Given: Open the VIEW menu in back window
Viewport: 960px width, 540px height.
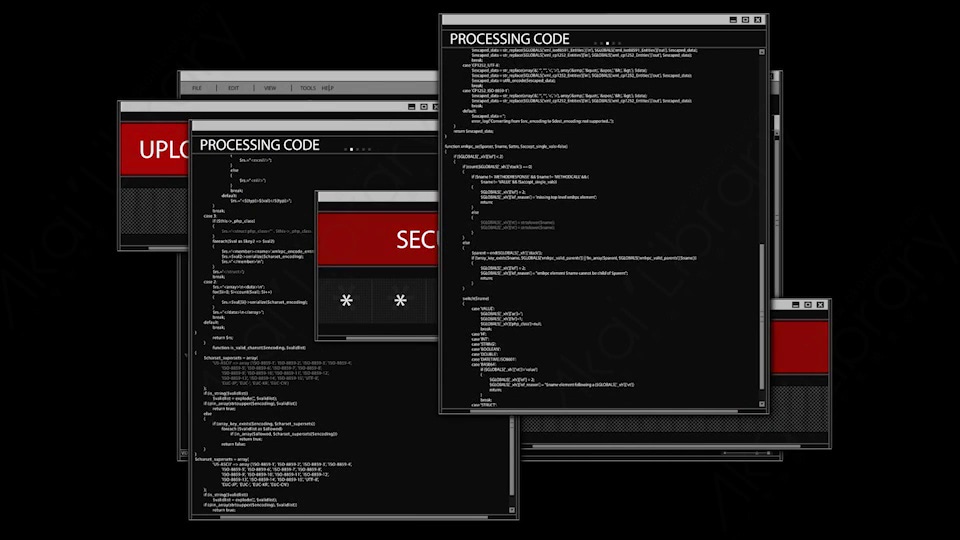Looking at the screenshot, I should coord(270,88).
